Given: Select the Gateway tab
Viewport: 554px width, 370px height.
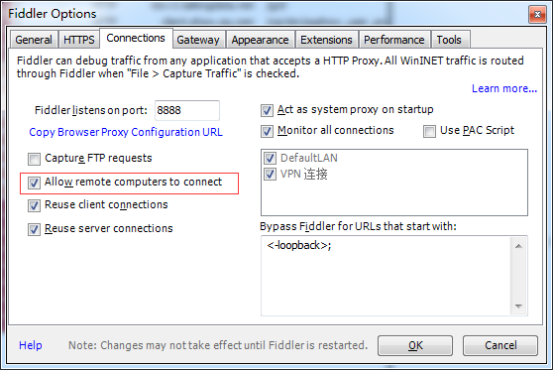Looking at the screenshot, I should click(198, 40).
